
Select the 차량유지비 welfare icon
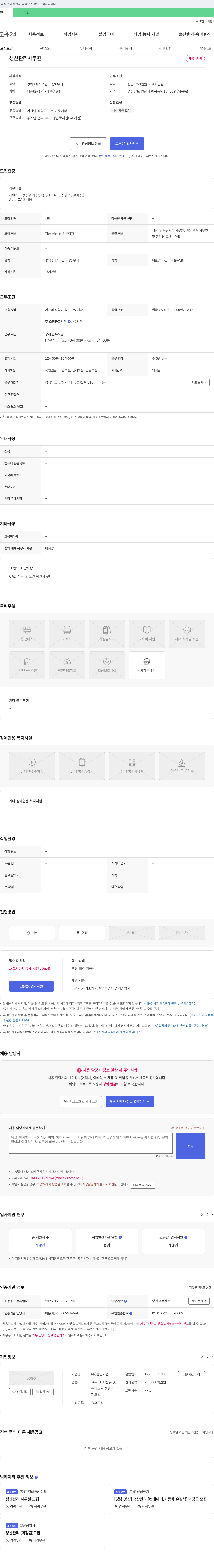tap(107, 634)
